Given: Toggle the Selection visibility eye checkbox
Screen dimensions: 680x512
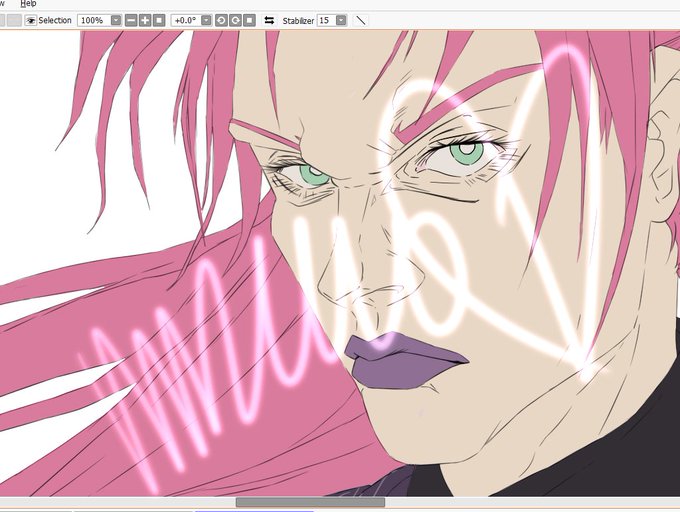Looking at the screenshot, I should click(x=30, y=20).
